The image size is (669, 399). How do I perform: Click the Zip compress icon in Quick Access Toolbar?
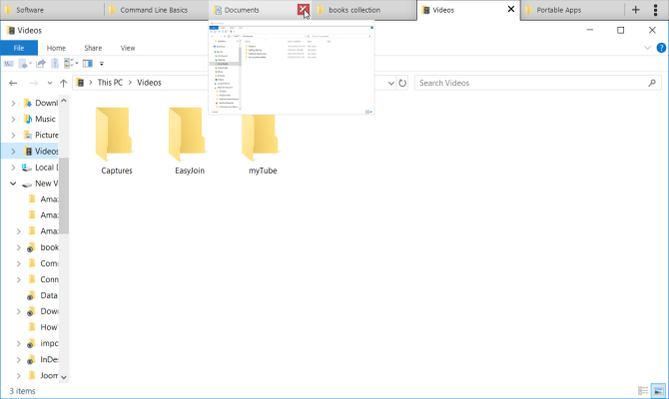coord(55,64)
